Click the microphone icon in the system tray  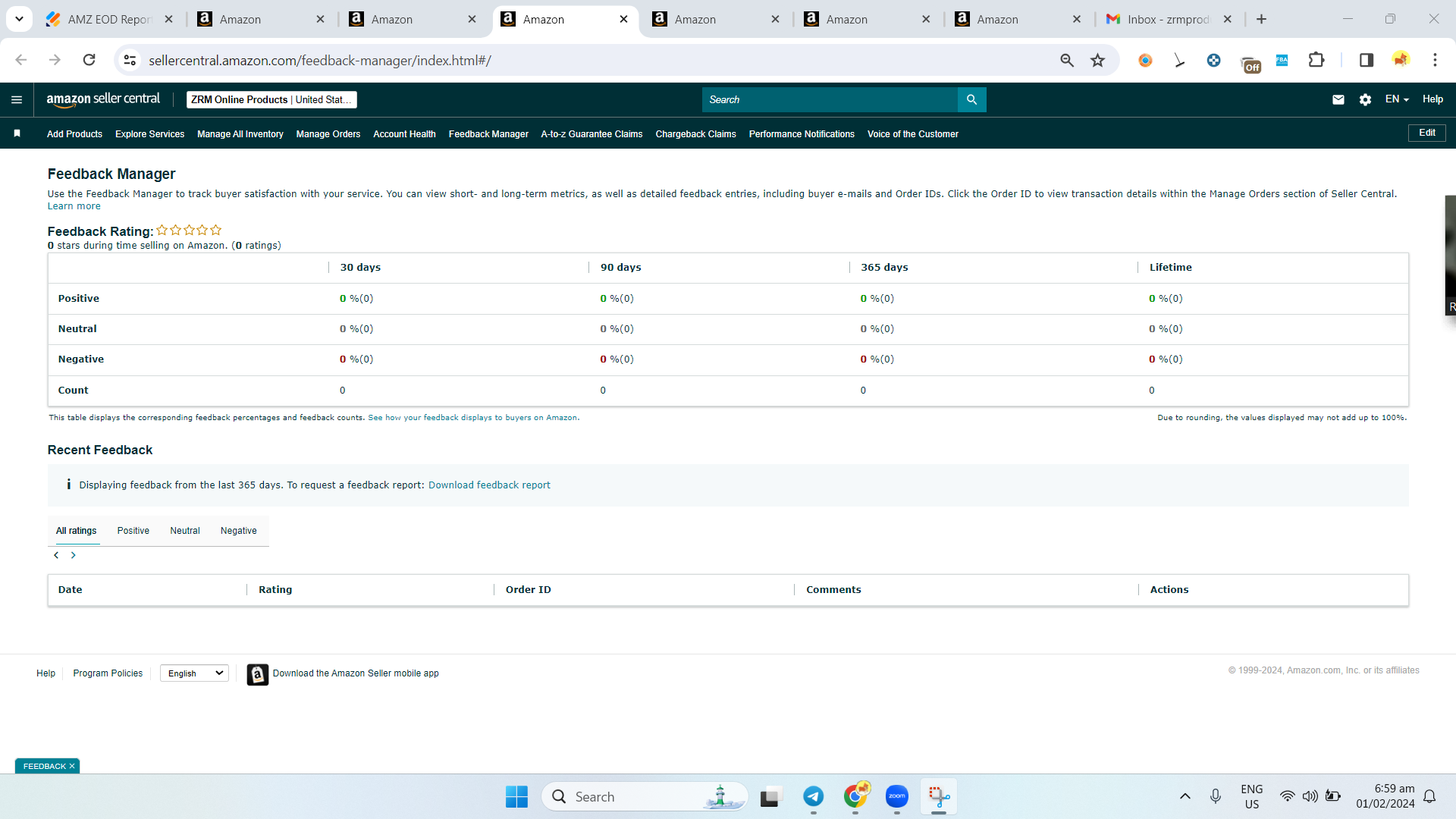(x=1216, y=796)
